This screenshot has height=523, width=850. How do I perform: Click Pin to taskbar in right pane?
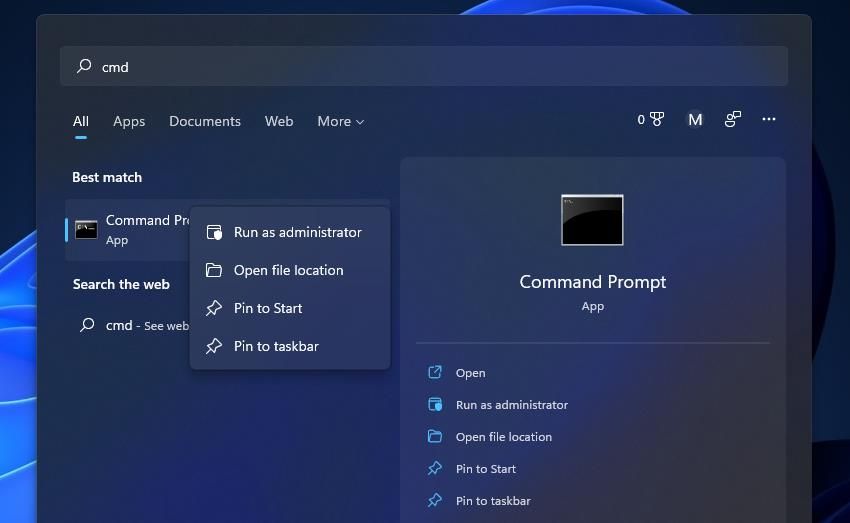coord(493,501)
